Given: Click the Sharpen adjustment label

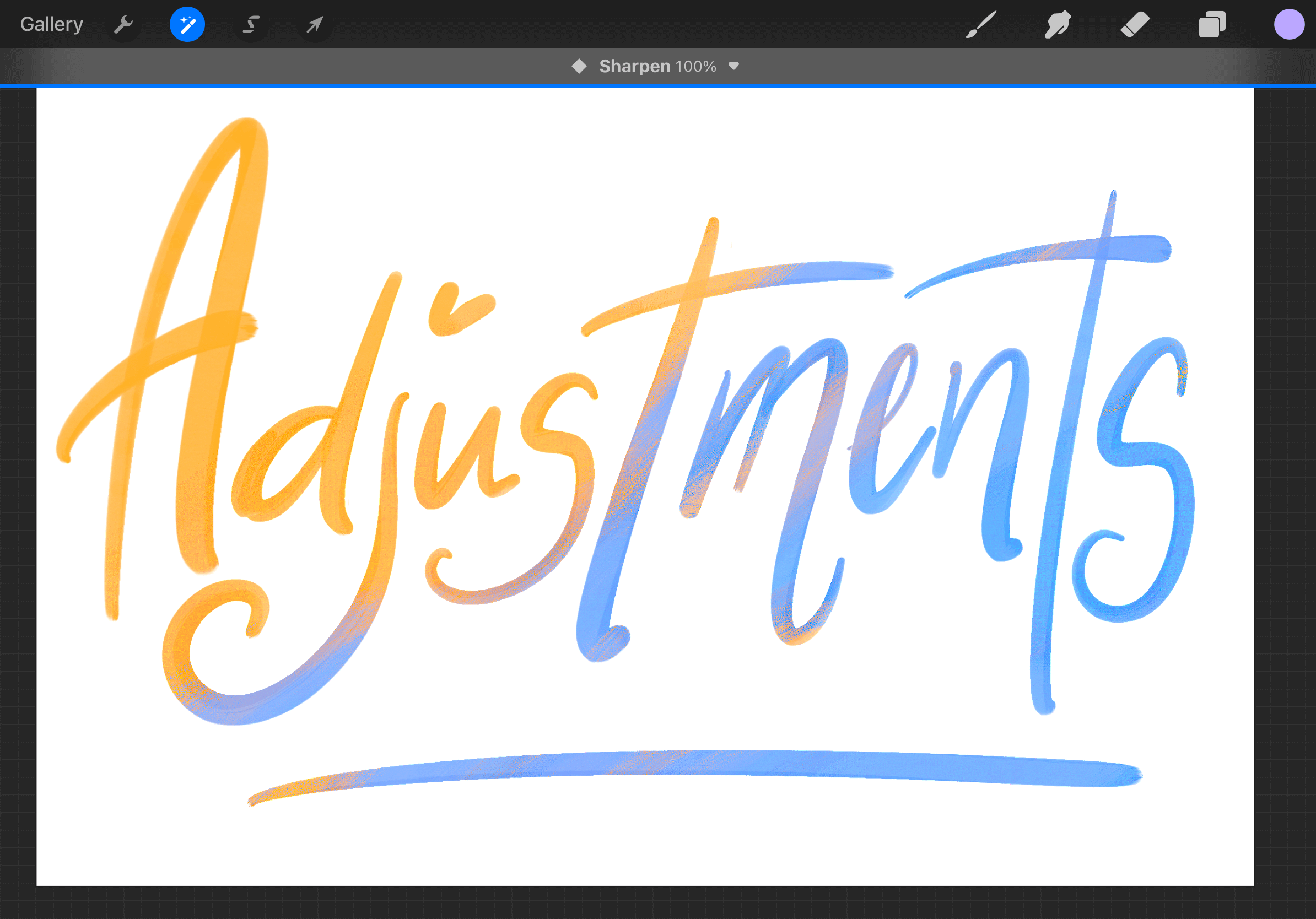Looking at the screenshot, I should click(634, 66).
